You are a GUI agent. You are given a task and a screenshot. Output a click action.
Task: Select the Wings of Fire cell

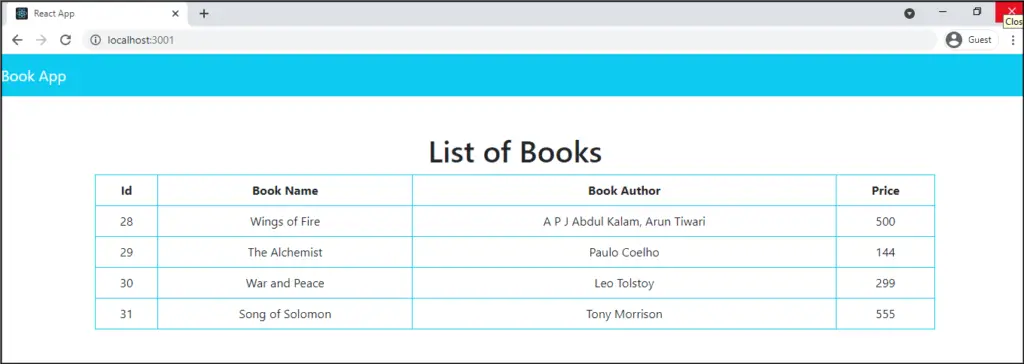pos(285,222)
